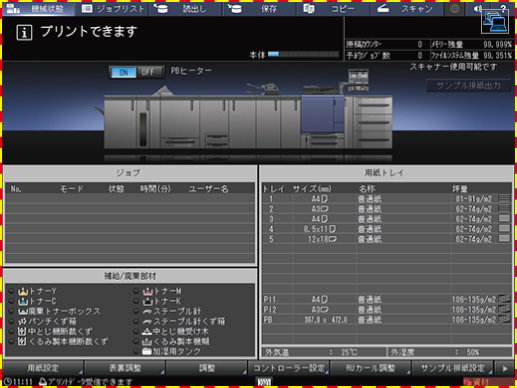Image resolution: width=517 pixels, height=388 pixels.
Task: Click the Toner C (トナーC) status indicator
Action: tap(12, 301)
